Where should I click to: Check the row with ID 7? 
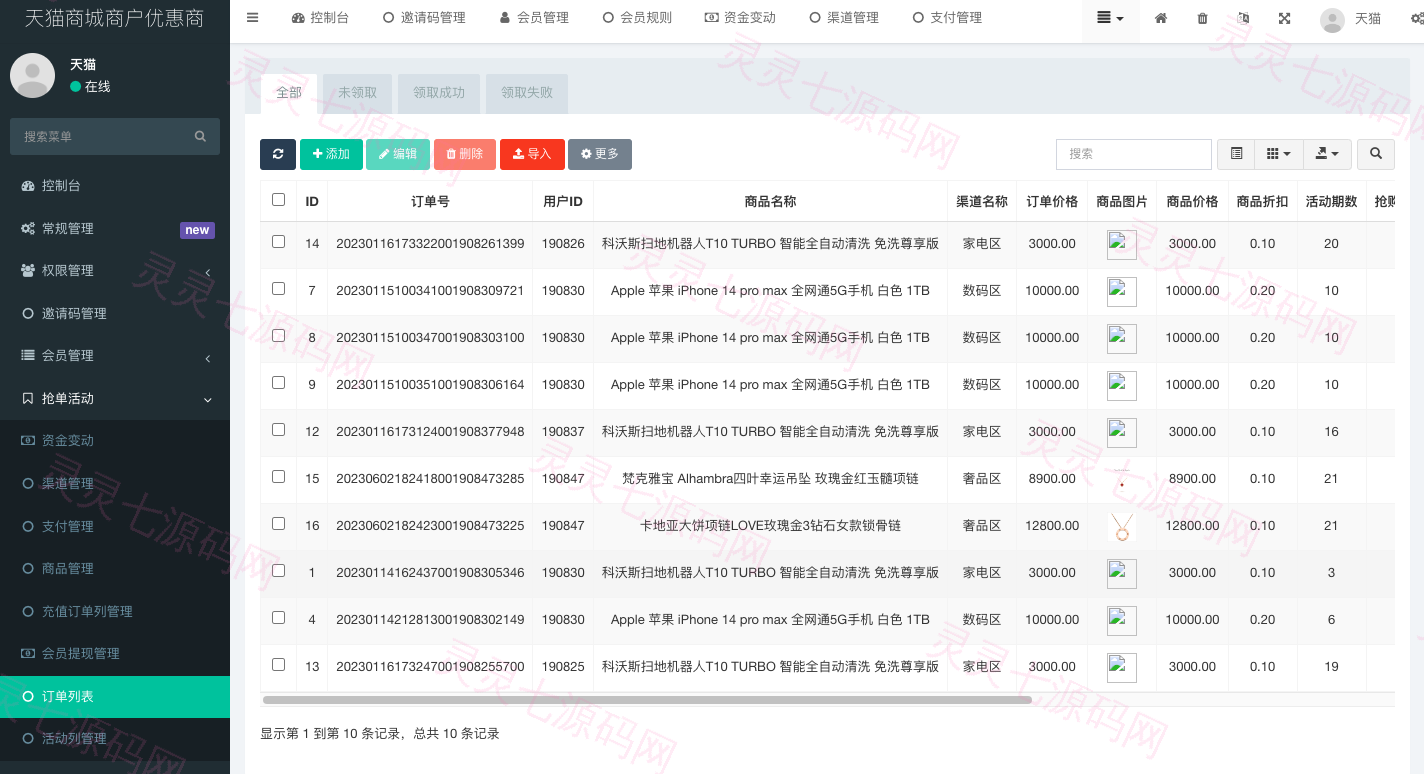(278, 289)
